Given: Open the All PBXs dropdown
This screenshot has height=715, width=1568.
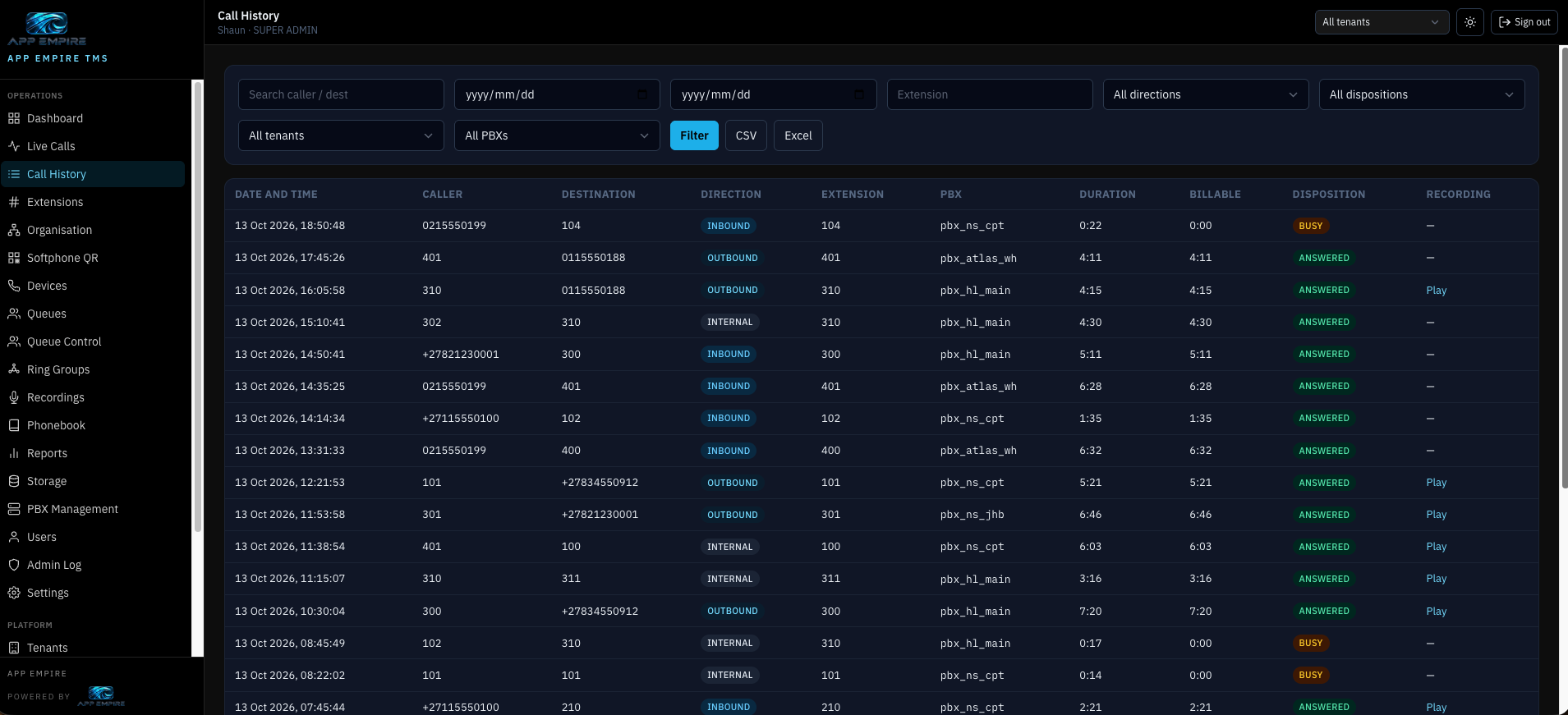Looking at the screenshot, I should point(557,135).
